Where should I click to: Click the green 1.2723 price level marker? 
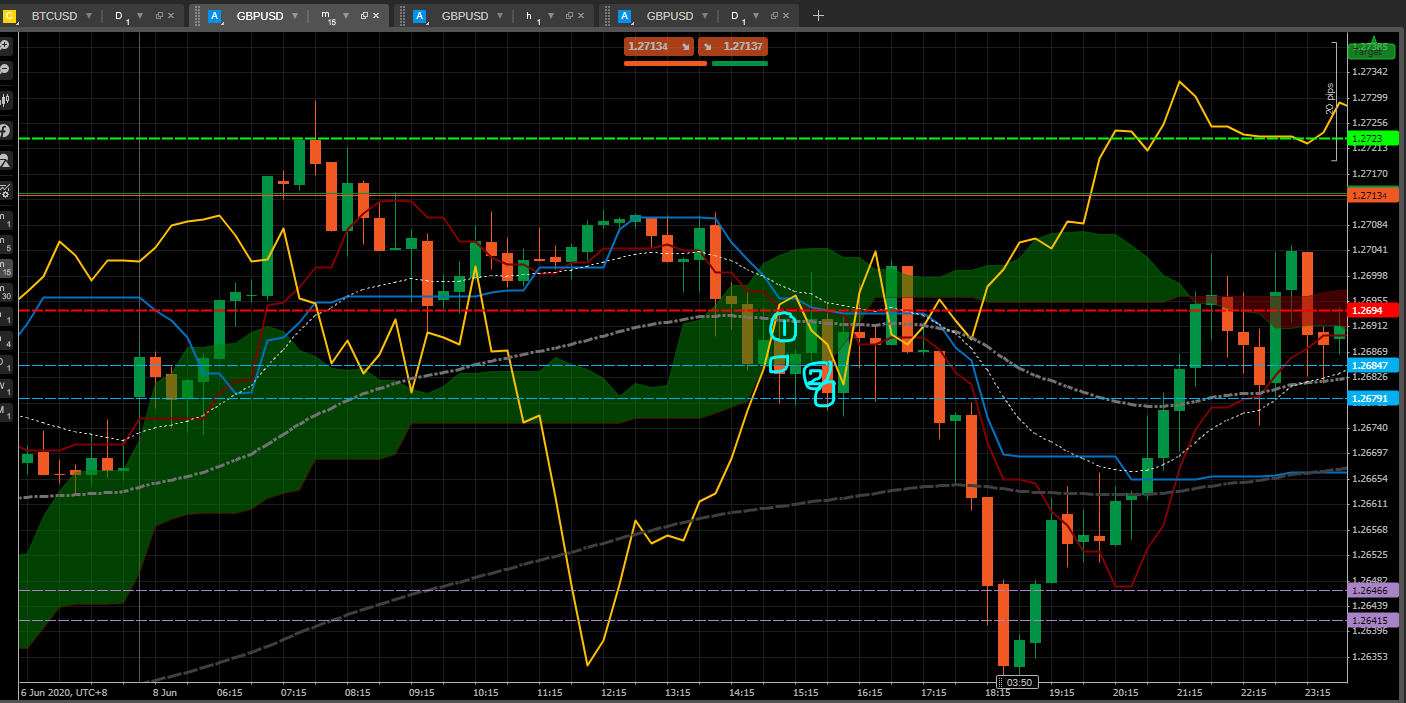1366,138
